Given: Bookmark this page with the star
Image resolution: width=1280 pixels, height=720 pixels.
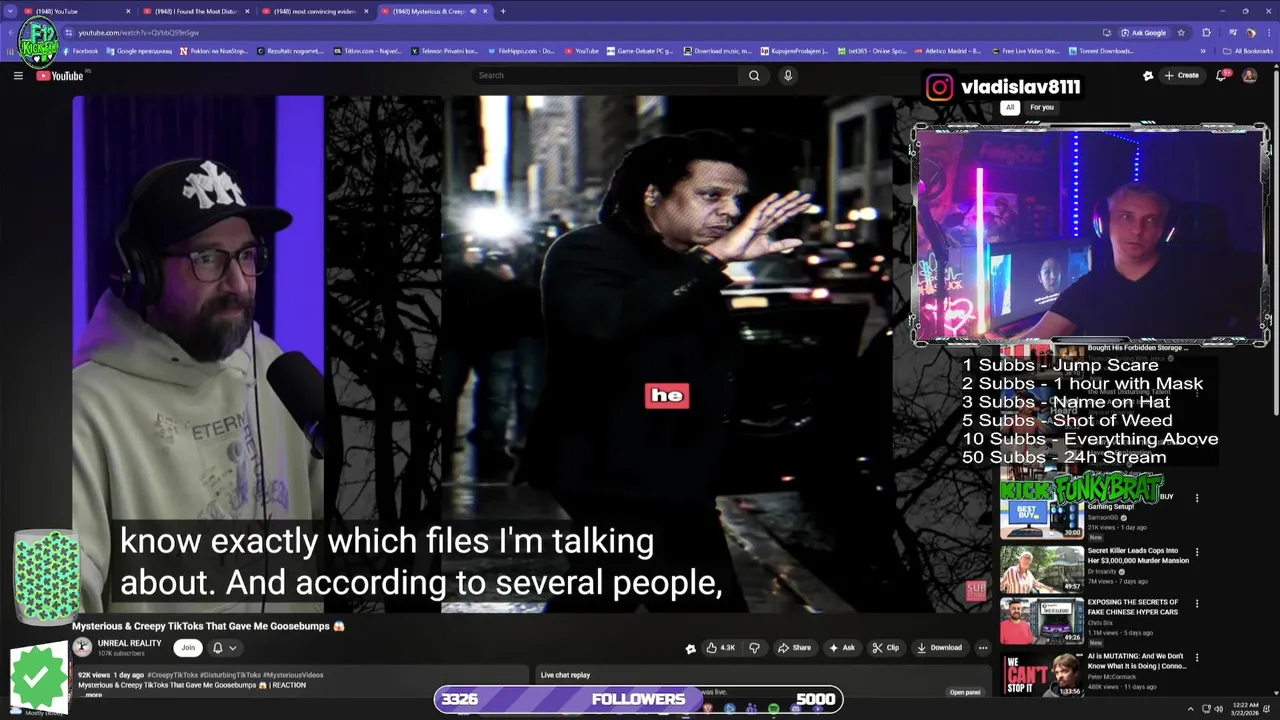Looking at the screenshot, I should (x=1181, y=32).
